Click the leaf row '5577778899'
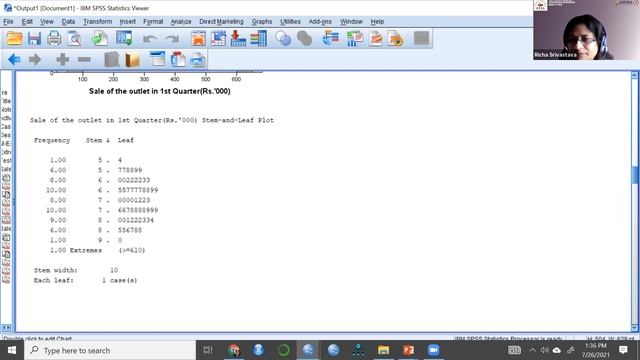The image size is (640, 360). (x=138, y=190)
